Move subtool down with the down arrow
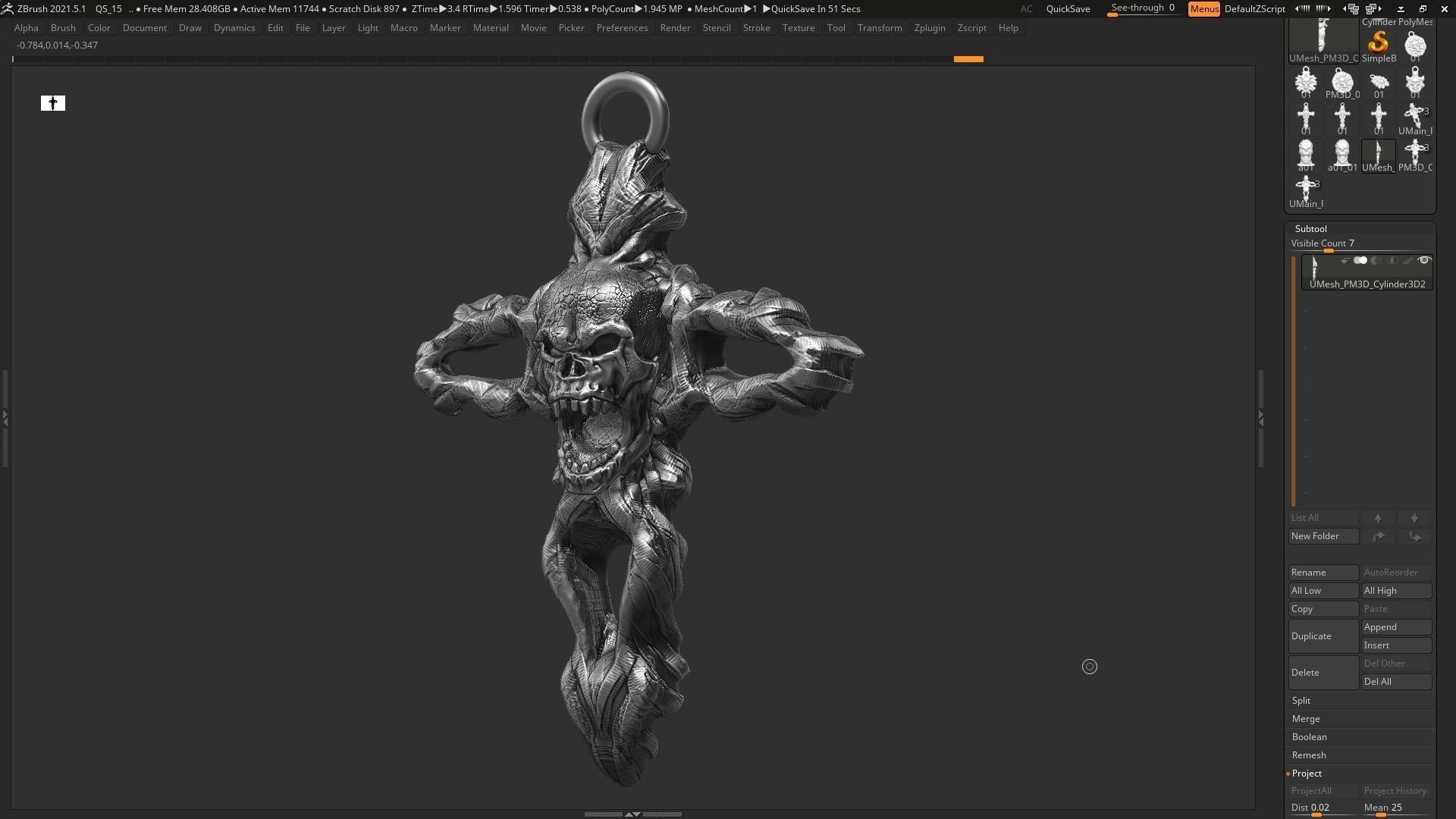1456x819 pixels. [1414, 518]
